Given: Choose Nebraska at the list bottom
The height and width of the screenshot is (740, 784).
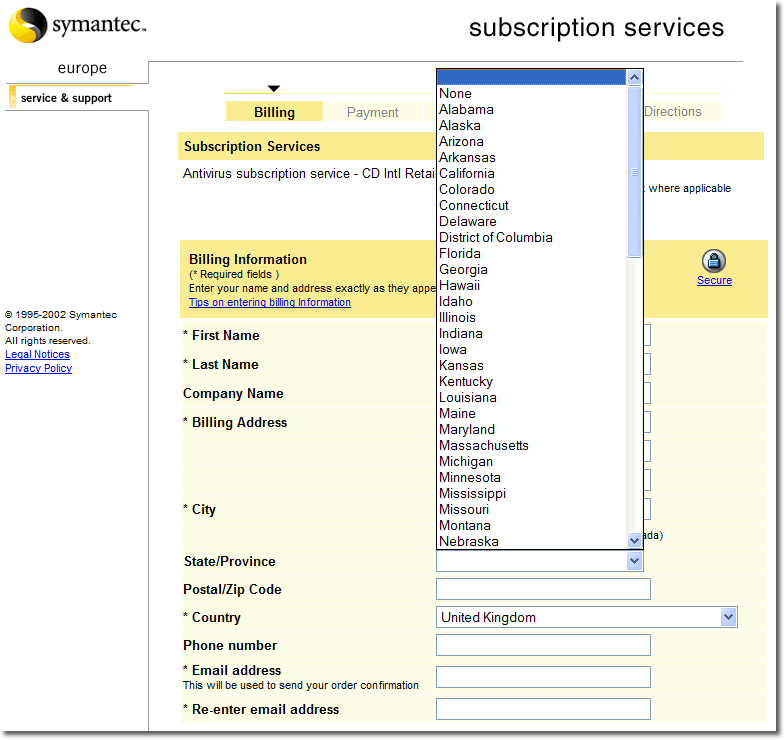Looking at the screenshot, I should [469, 541].
